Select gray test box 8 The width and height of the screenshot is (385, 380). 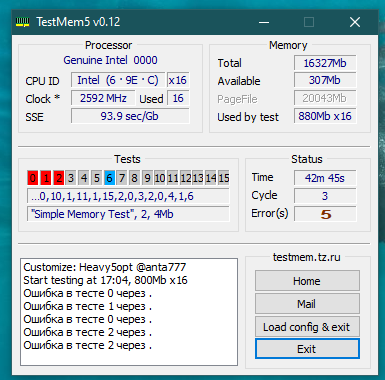[x=134, y=178]
